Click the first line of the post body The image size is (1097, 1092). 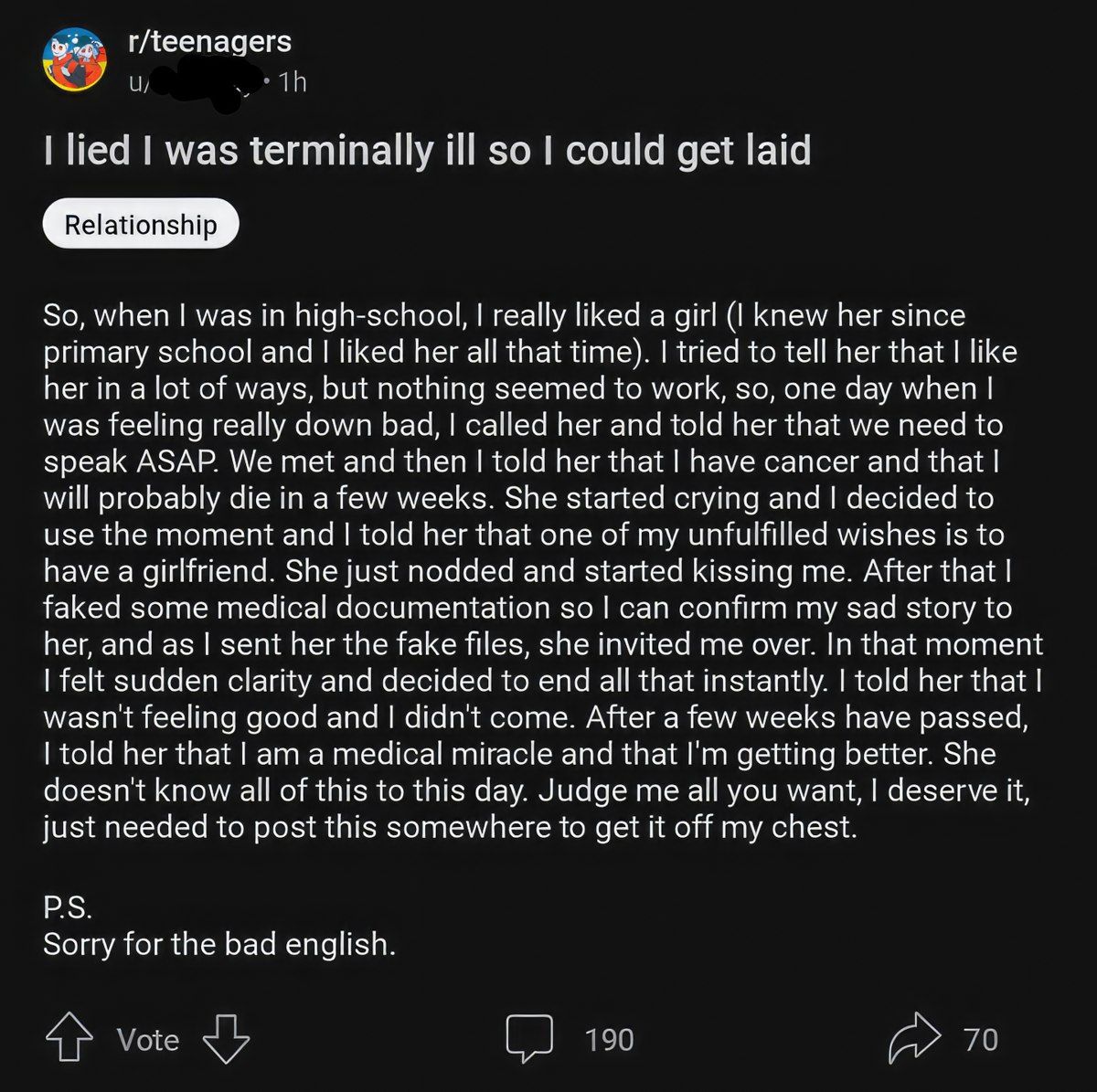pyautogui.click(x=504, y=315)
